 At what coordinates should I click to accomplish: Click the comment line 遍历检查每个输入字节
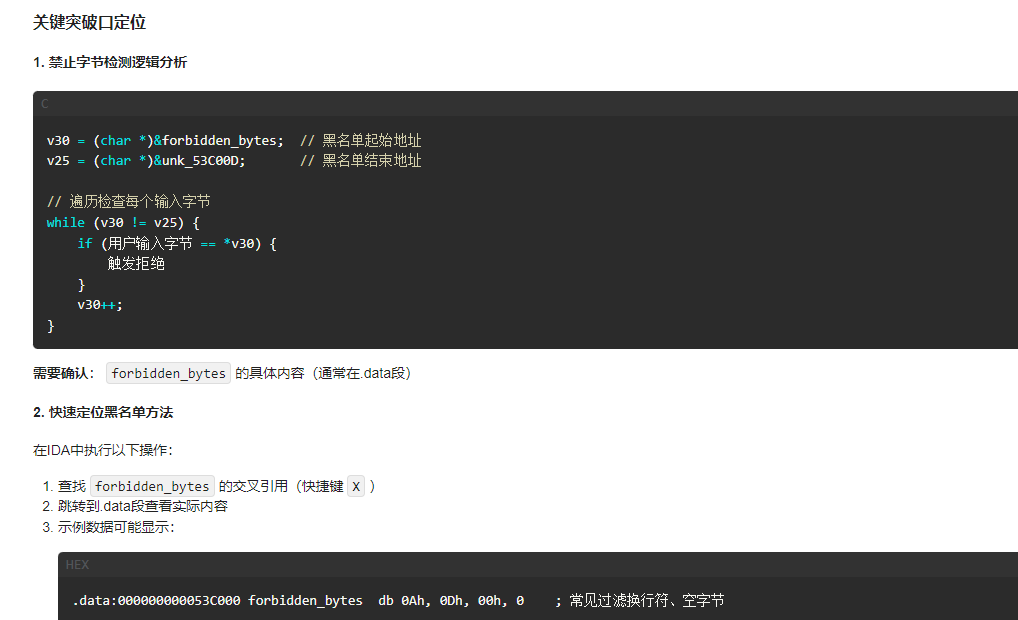(129, 201)
